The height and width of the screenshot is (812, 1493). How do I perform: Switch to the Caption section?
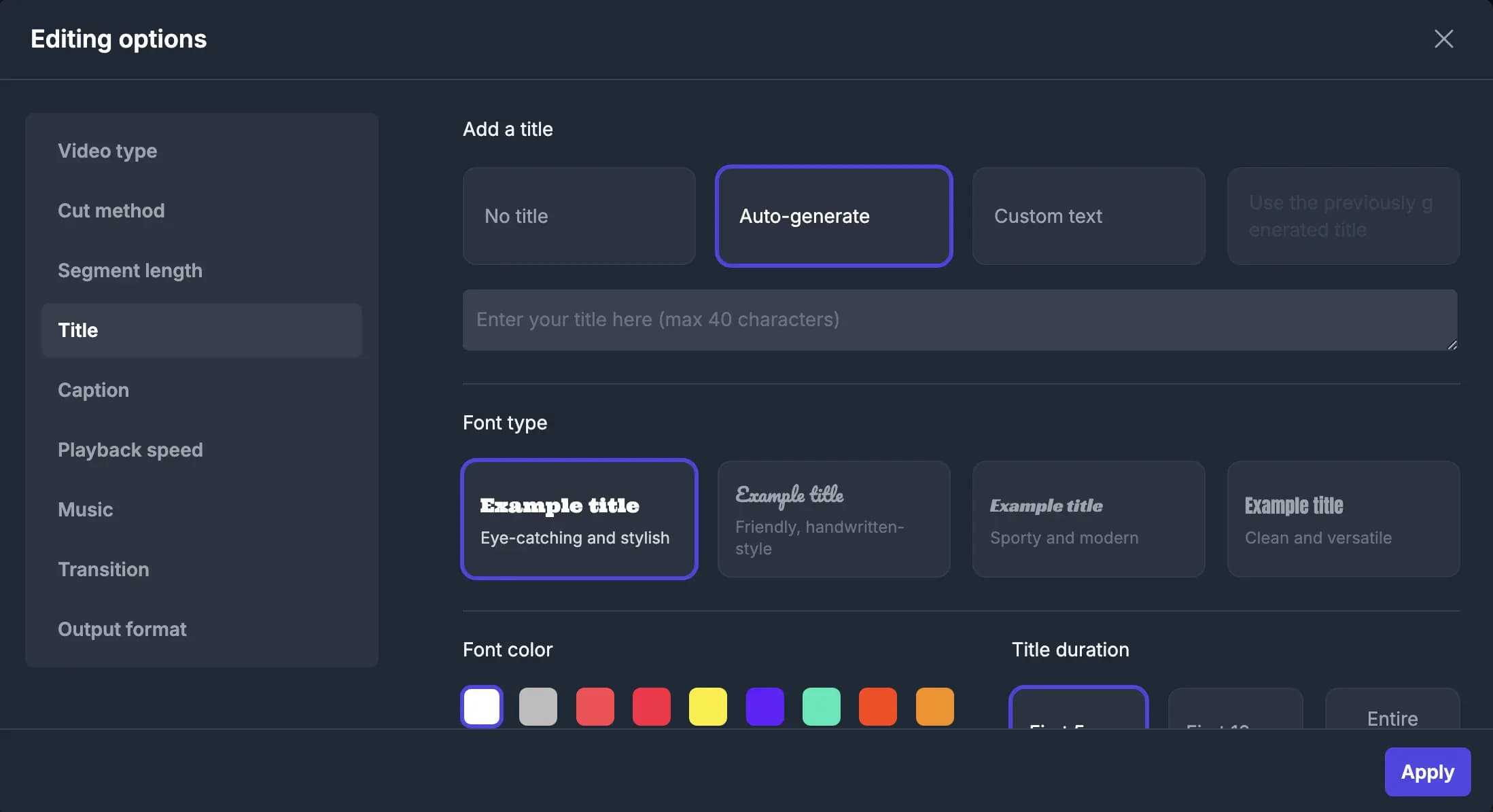[93, 390]
